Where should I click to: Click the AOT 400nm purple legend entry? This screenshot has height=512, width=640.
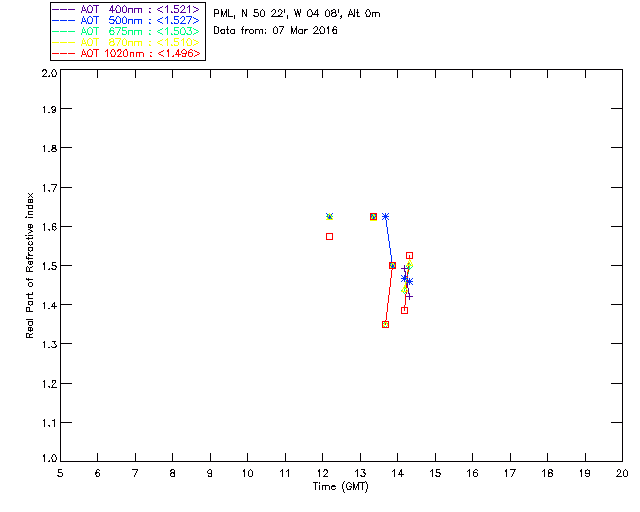(126, 9)
